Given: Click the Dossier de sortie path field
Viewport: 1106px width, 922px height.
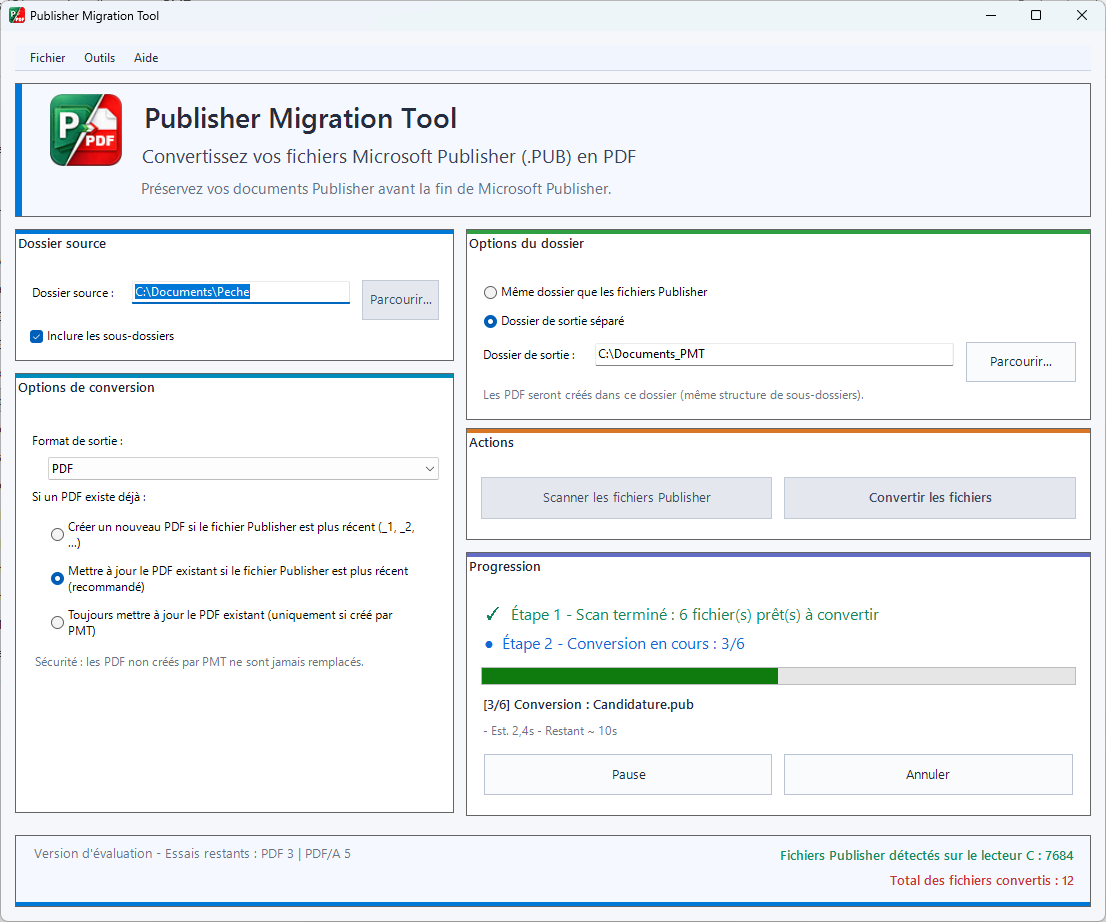Looking at the screenshot, I should click(774, 354).
